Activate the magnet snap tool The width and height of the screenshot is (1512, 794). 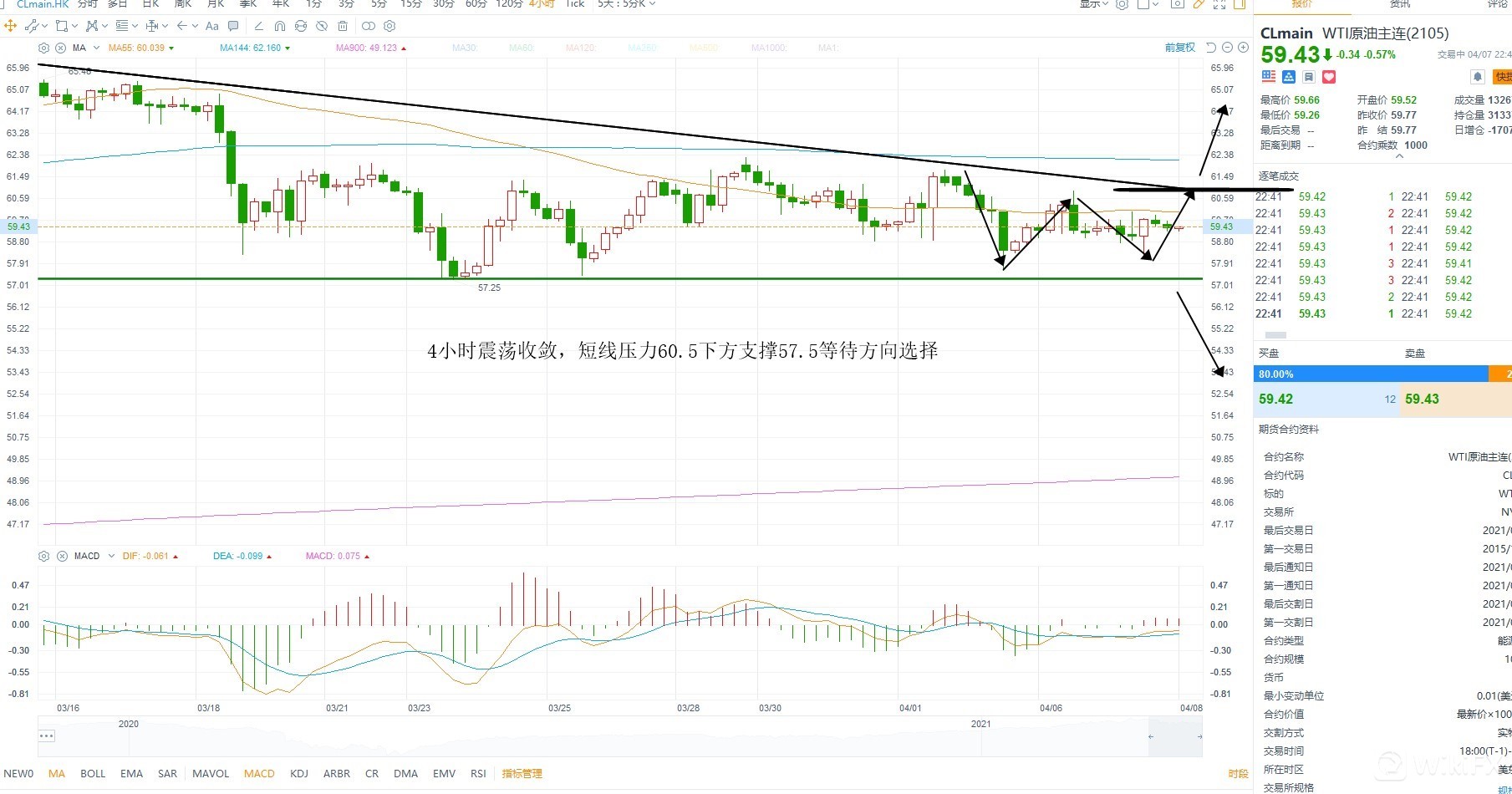pos(279,26)
